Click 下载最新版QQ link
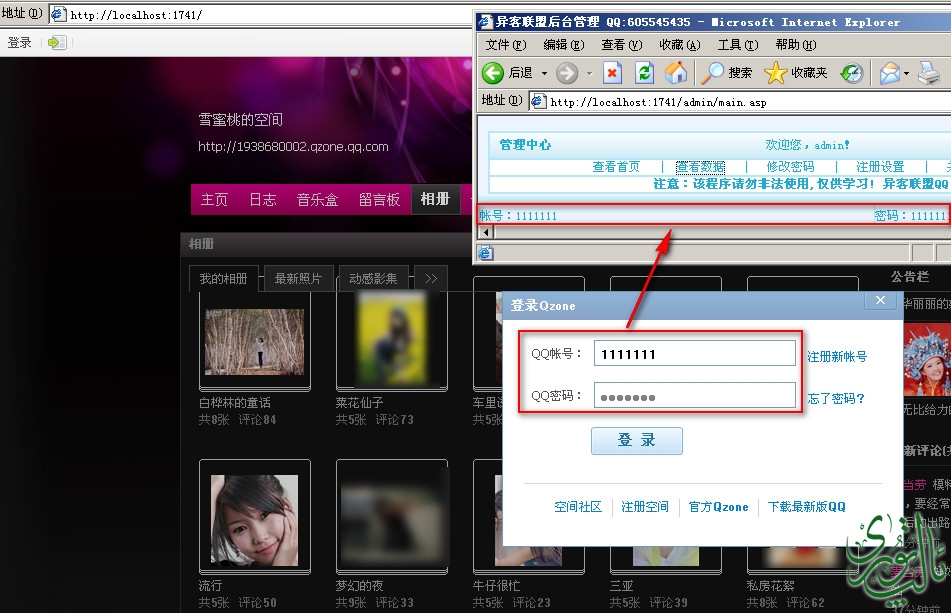This screenshot has width=951, height=613. coord(807,507)
